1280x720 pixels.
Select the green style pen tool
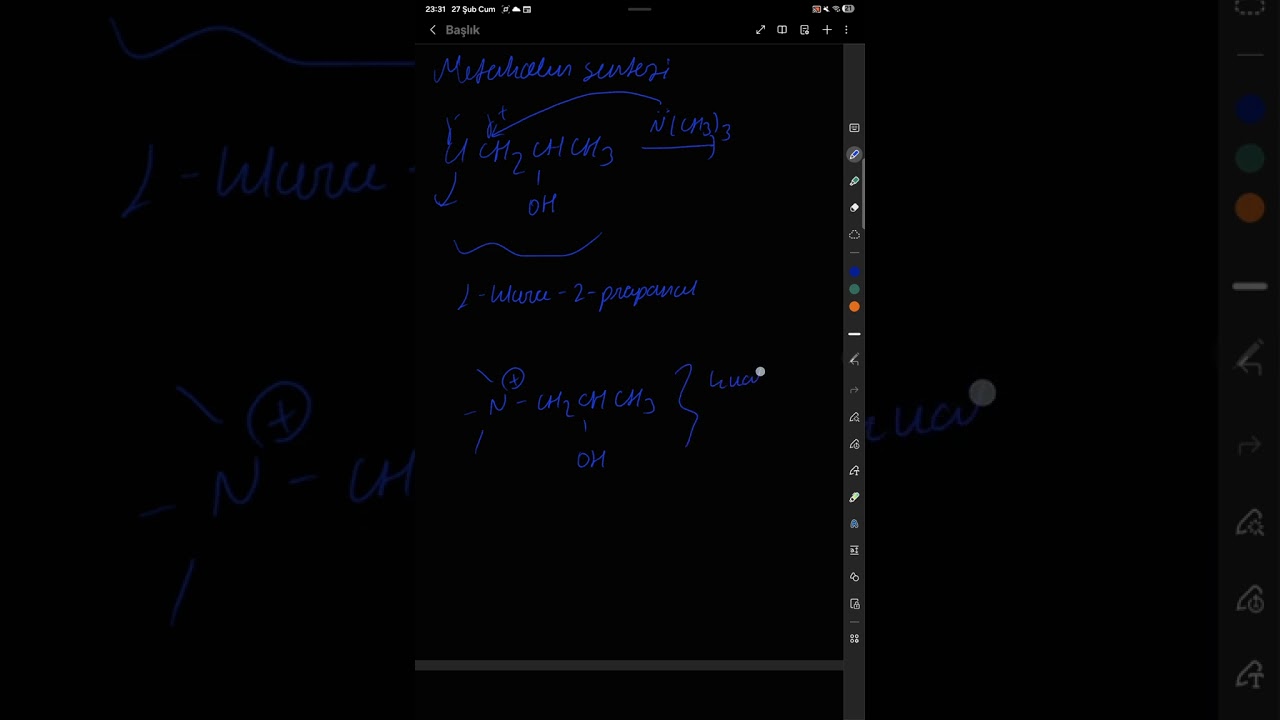tap(854, 497)
